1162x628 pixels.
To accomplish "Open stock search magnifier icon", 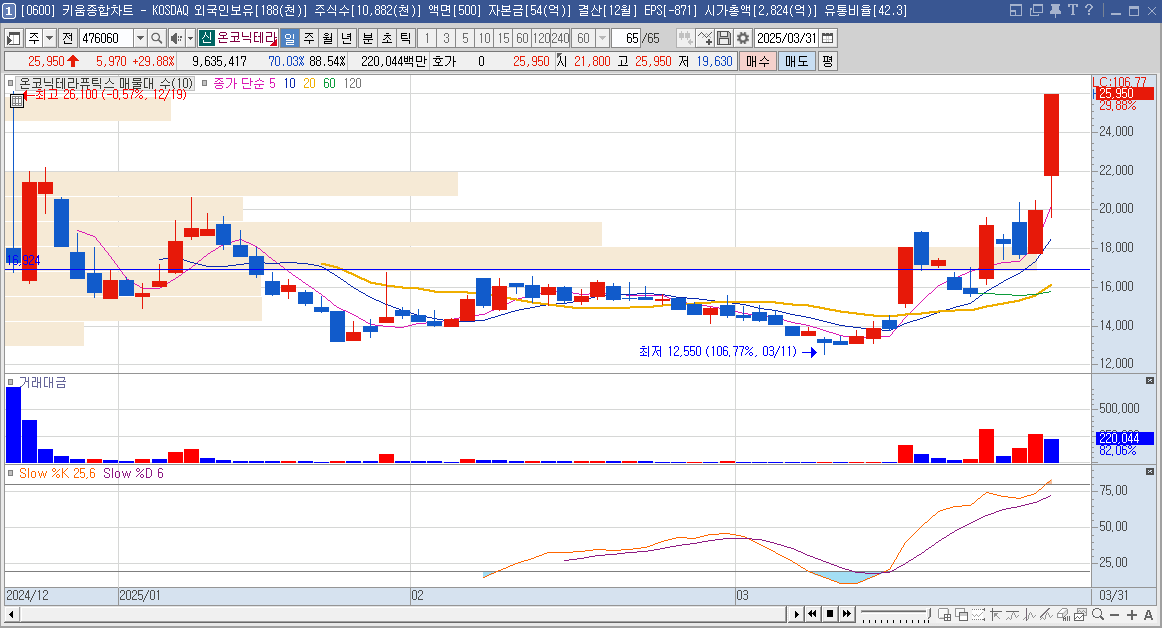I will 156,38.
